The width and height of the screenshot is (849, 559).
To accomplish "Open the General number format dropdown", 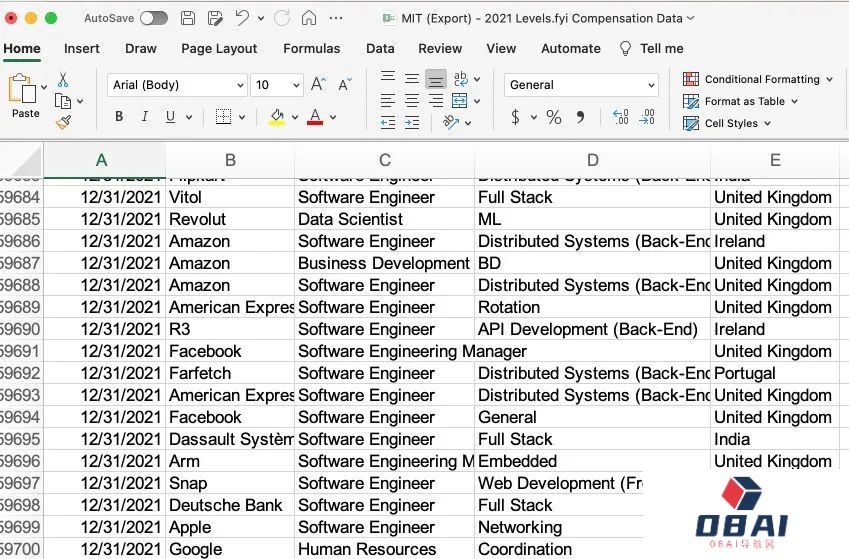I will (581, 85).
